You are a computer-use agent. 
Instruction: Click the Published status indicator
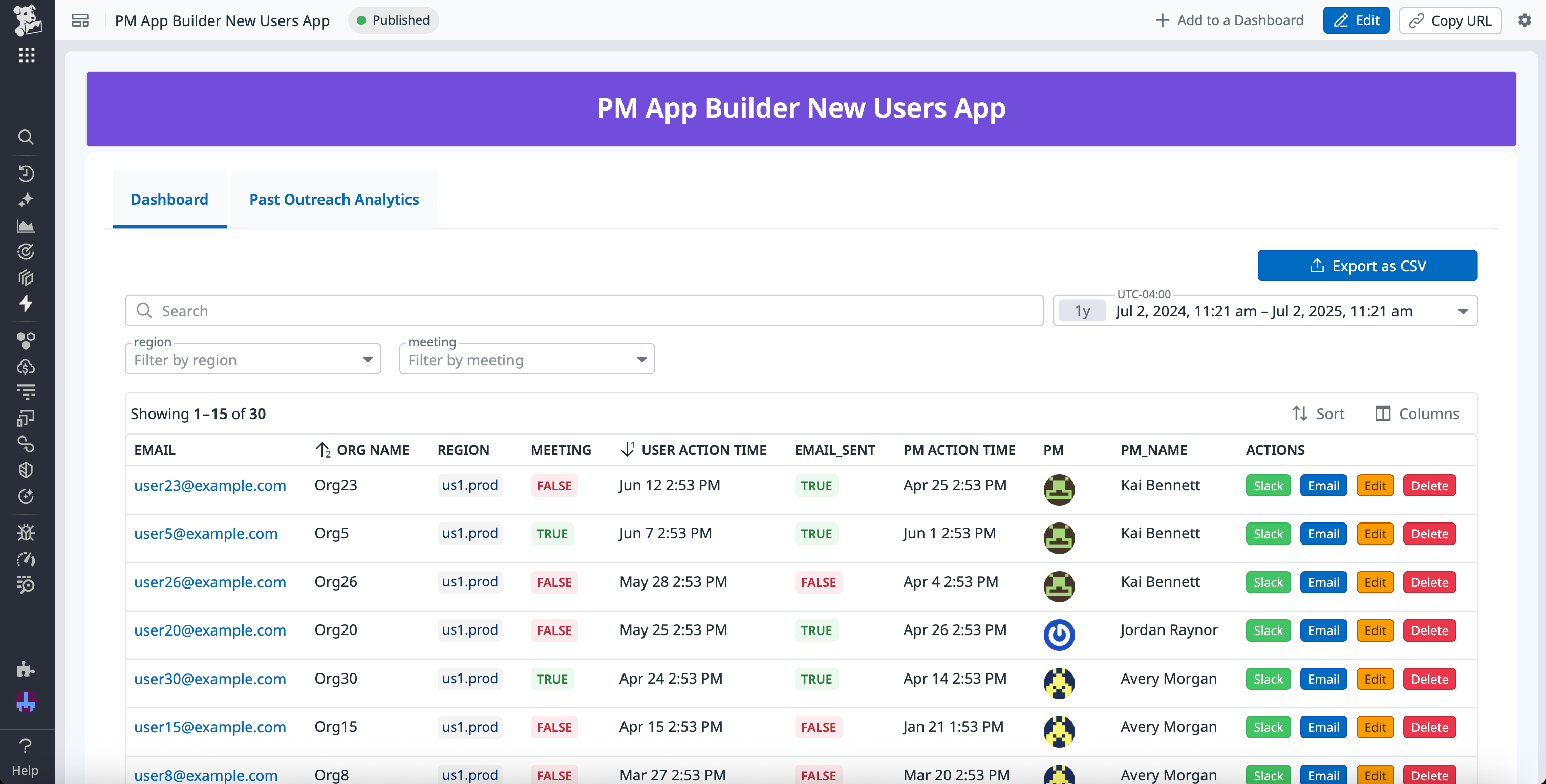click(393, 20)
